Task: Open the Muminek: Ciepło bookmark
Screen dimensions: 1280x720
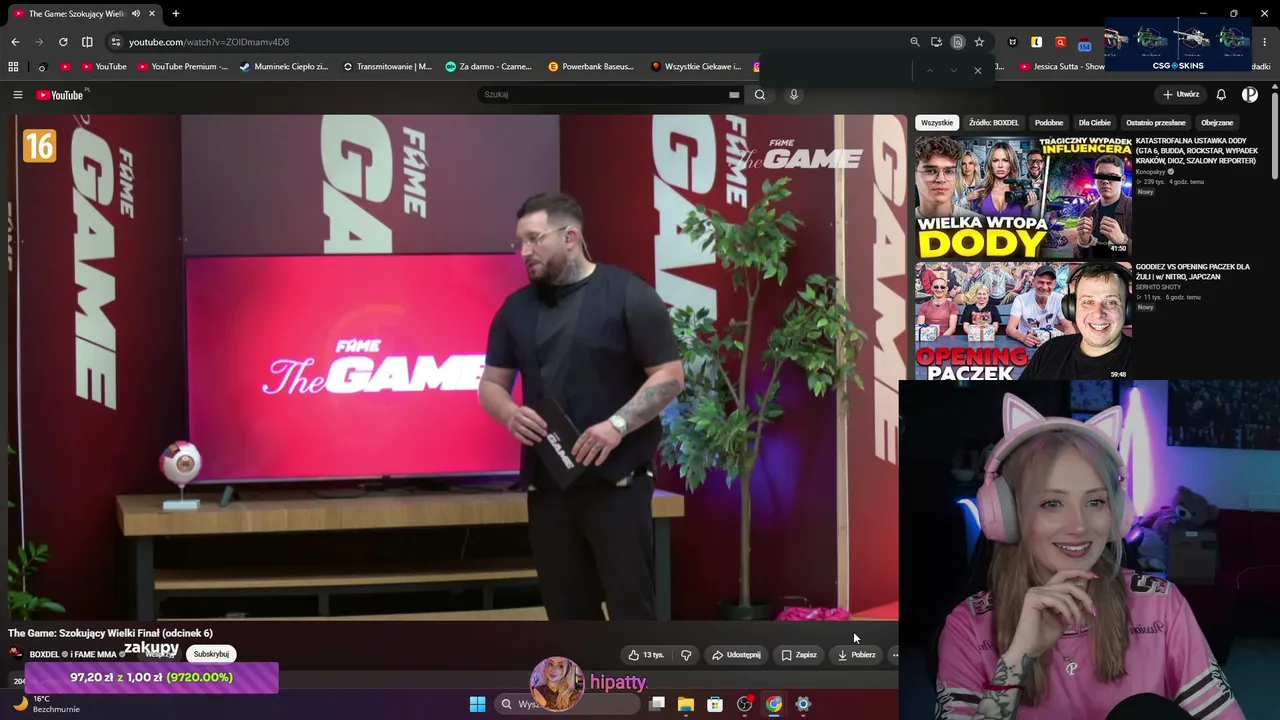Action: pos(284,67)
